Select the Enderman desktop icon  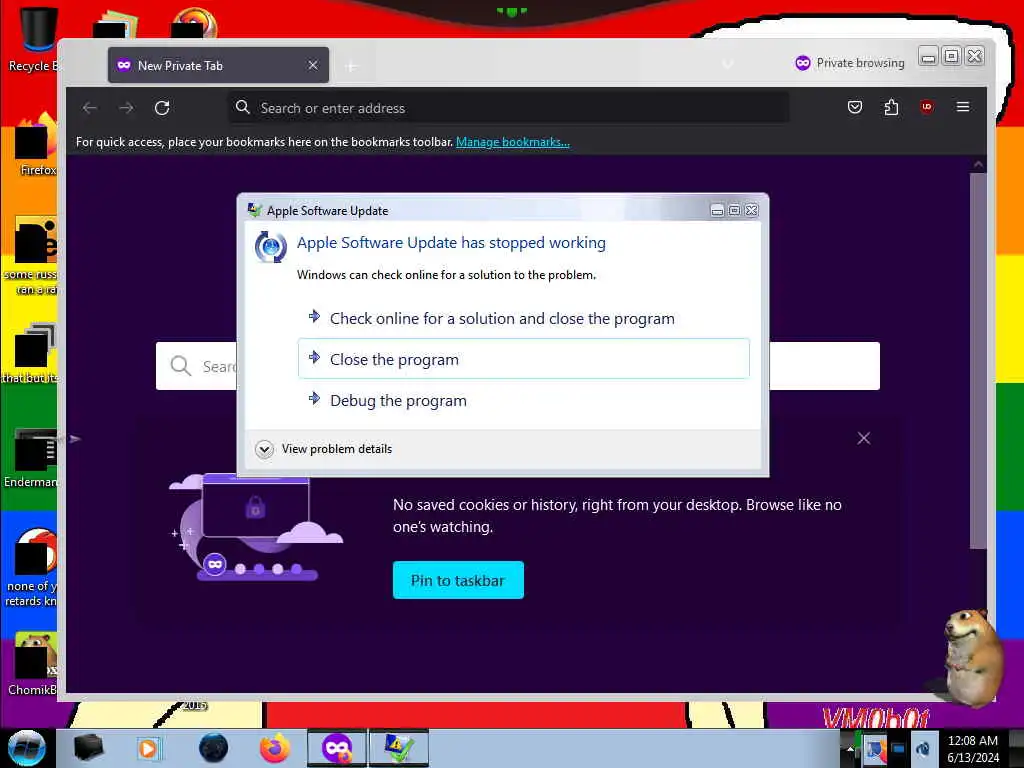[31, 457]
